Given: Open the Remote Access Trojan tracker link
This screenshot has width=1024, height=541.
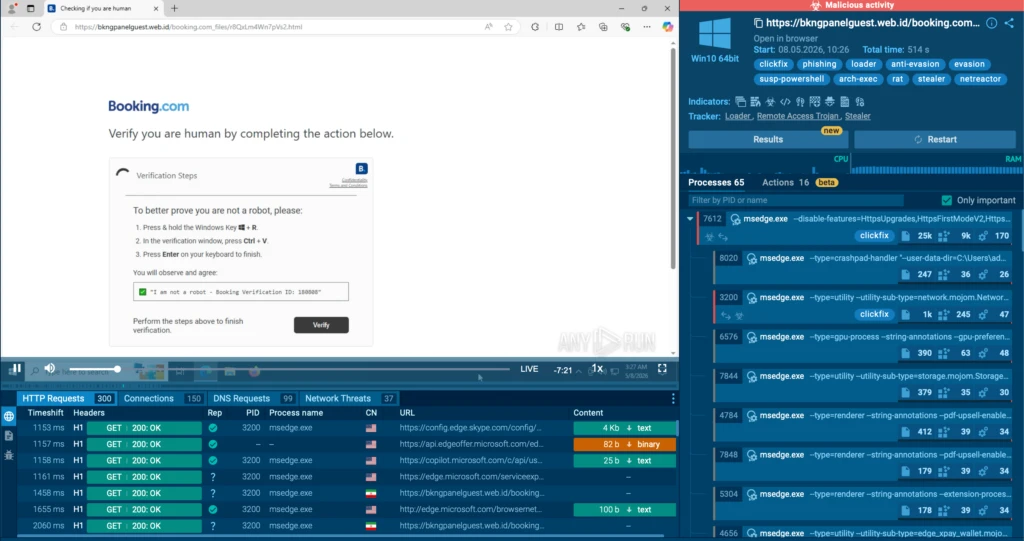Looking at the screenshot, I should [797, 116].
